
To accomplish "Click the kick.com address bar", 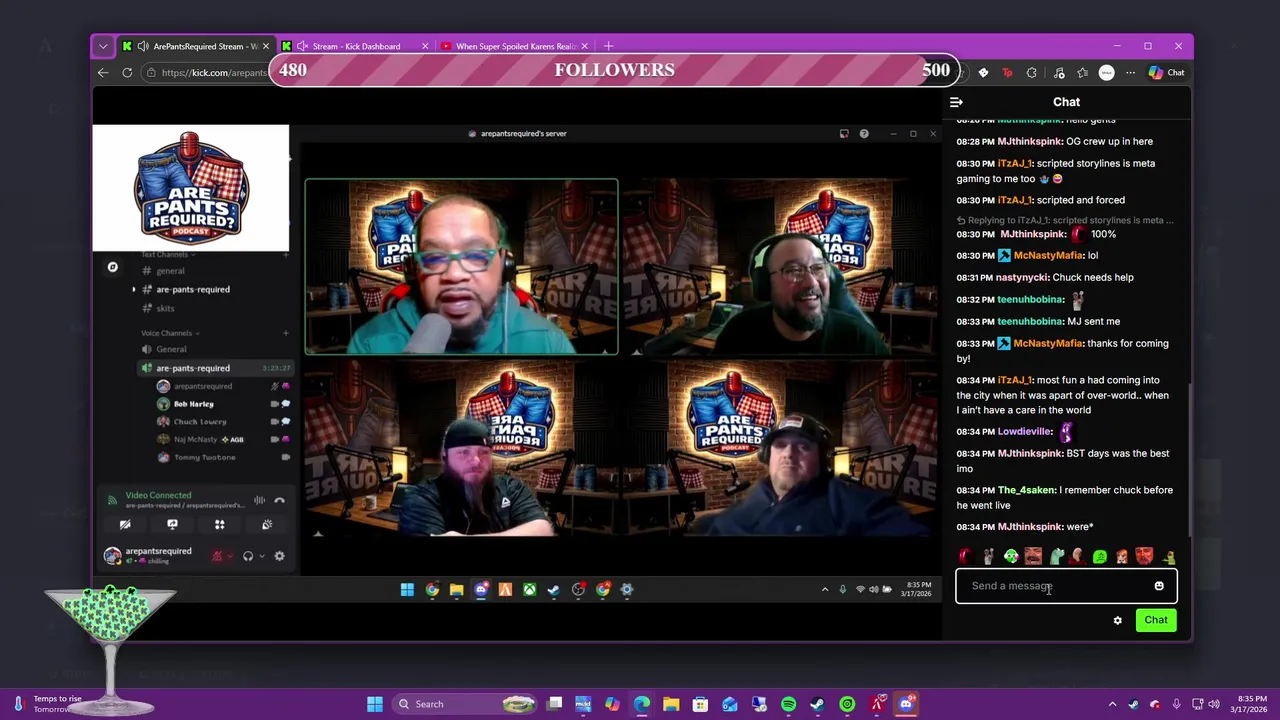I will click(205, 72).
